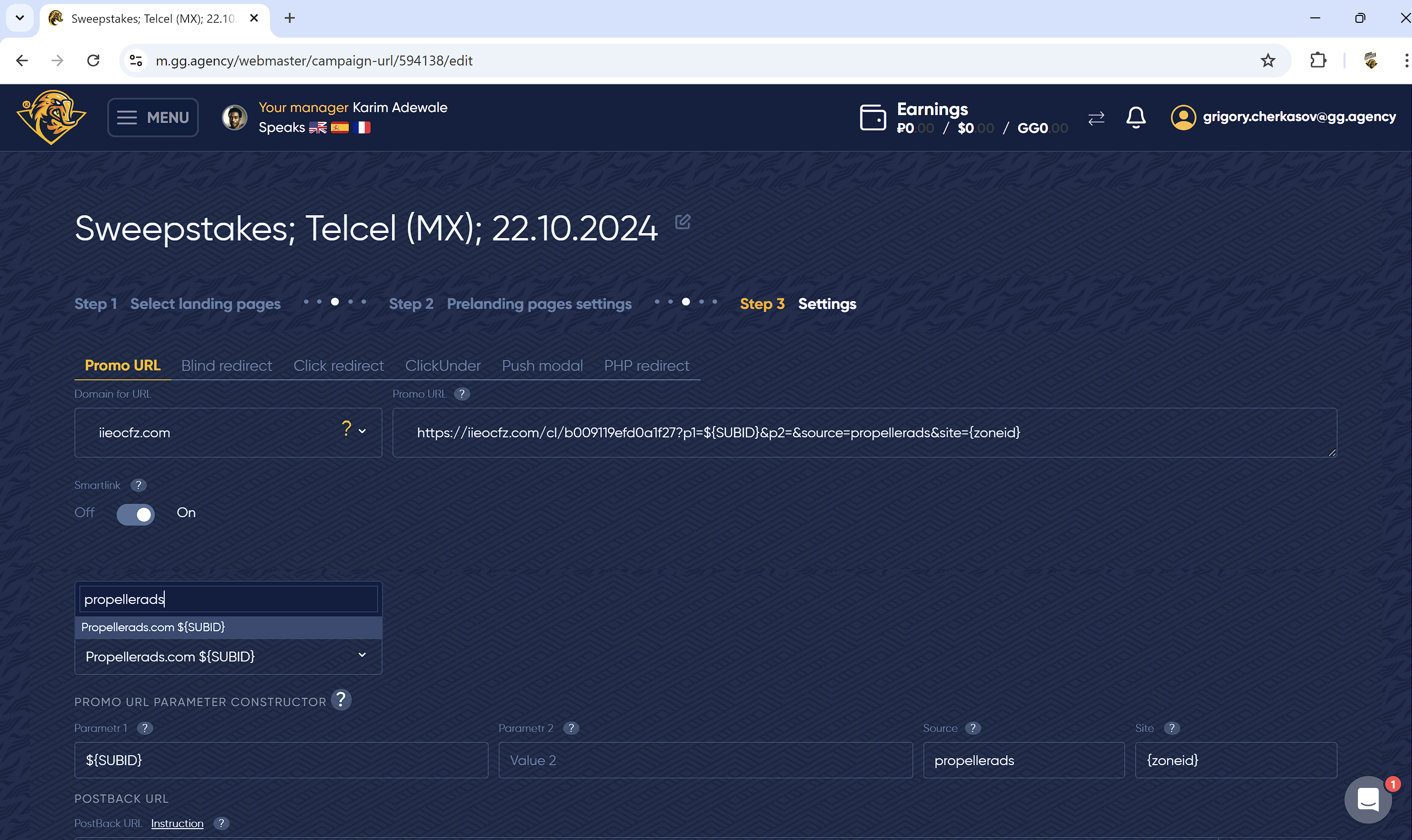Screen dimensions: 1412x840
Task: Click the Site help icon
Action: (1171, 728)
